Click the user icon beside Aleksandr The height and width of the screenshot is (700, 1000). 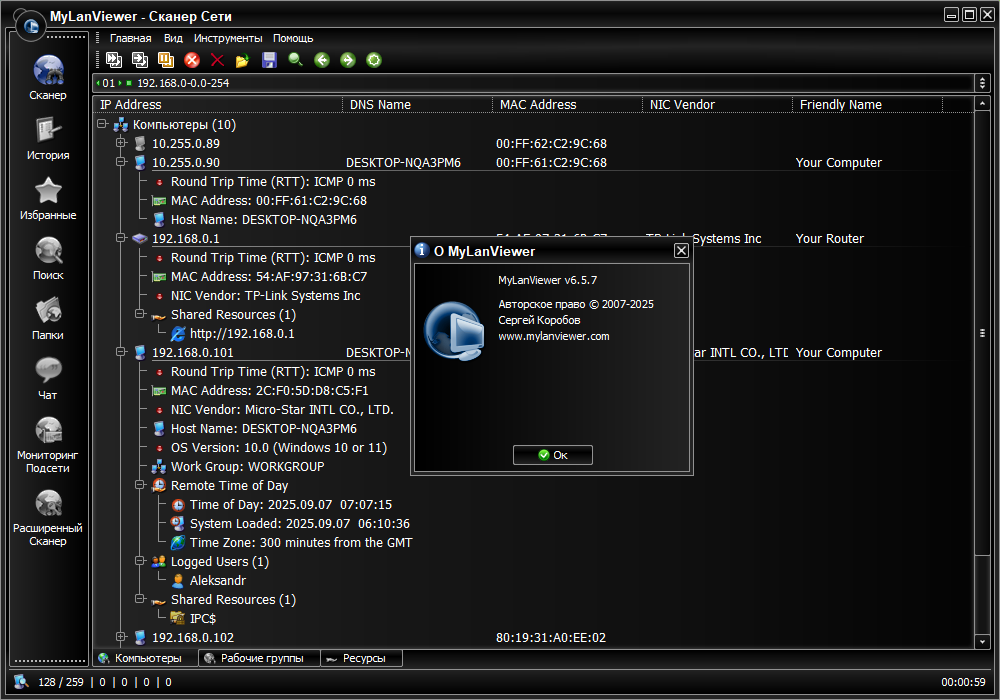178,581
